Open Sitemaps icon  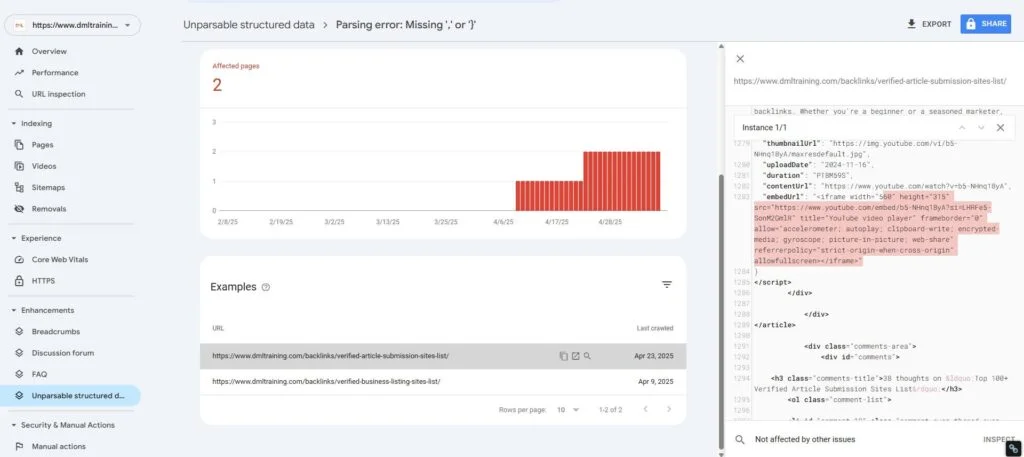[19, 187]
